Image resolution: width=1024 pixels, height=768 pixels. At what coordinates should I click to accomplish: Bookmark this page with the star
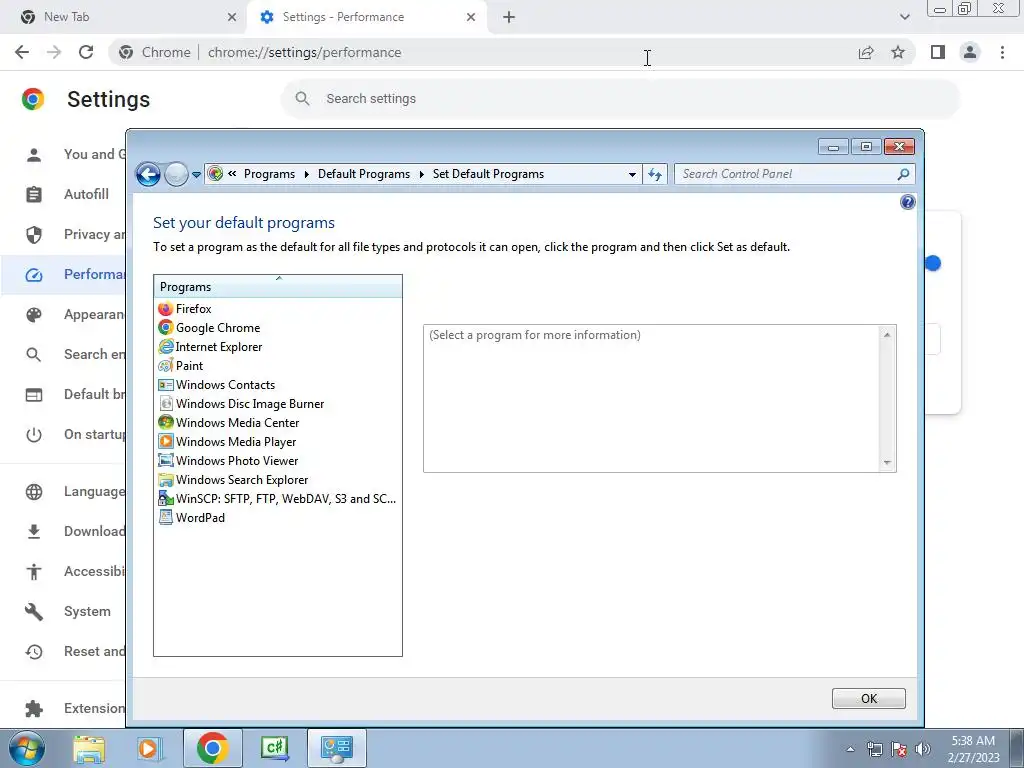(898, 52)
